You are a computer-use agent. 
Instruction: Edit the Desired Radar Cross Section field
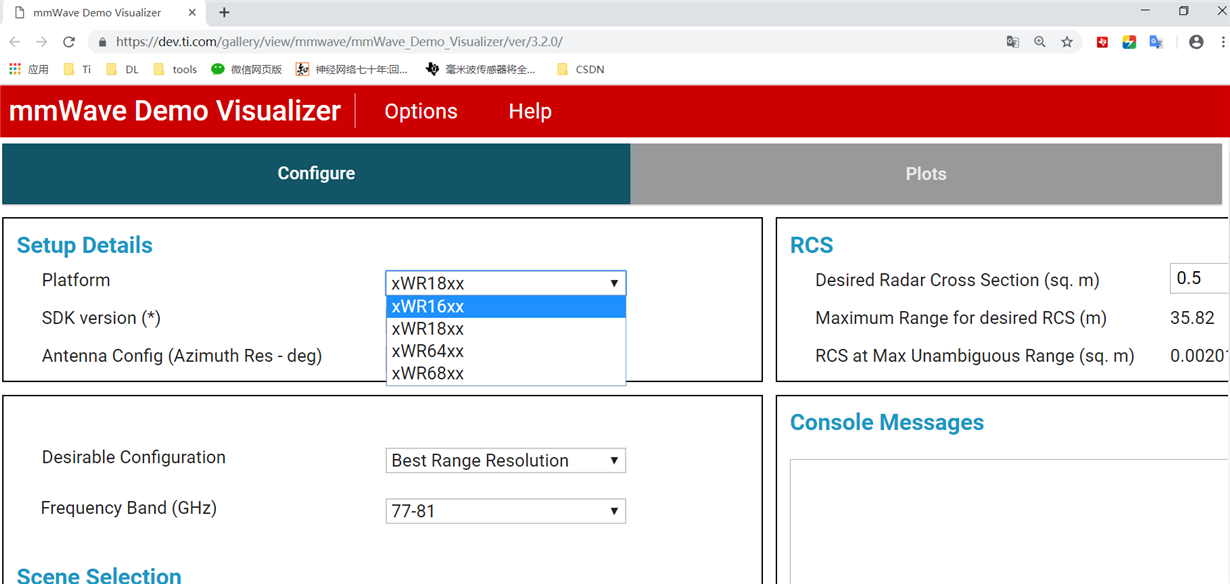click(x=1199, y=278)
